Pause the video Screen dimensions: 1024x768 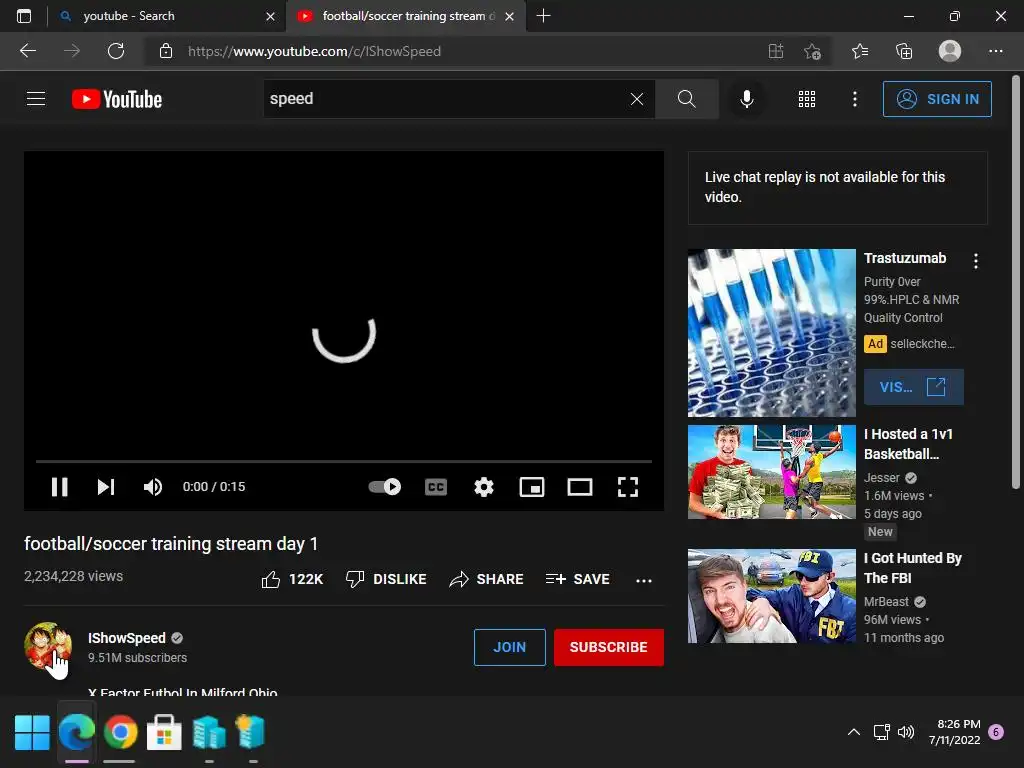tap(59, 487)
